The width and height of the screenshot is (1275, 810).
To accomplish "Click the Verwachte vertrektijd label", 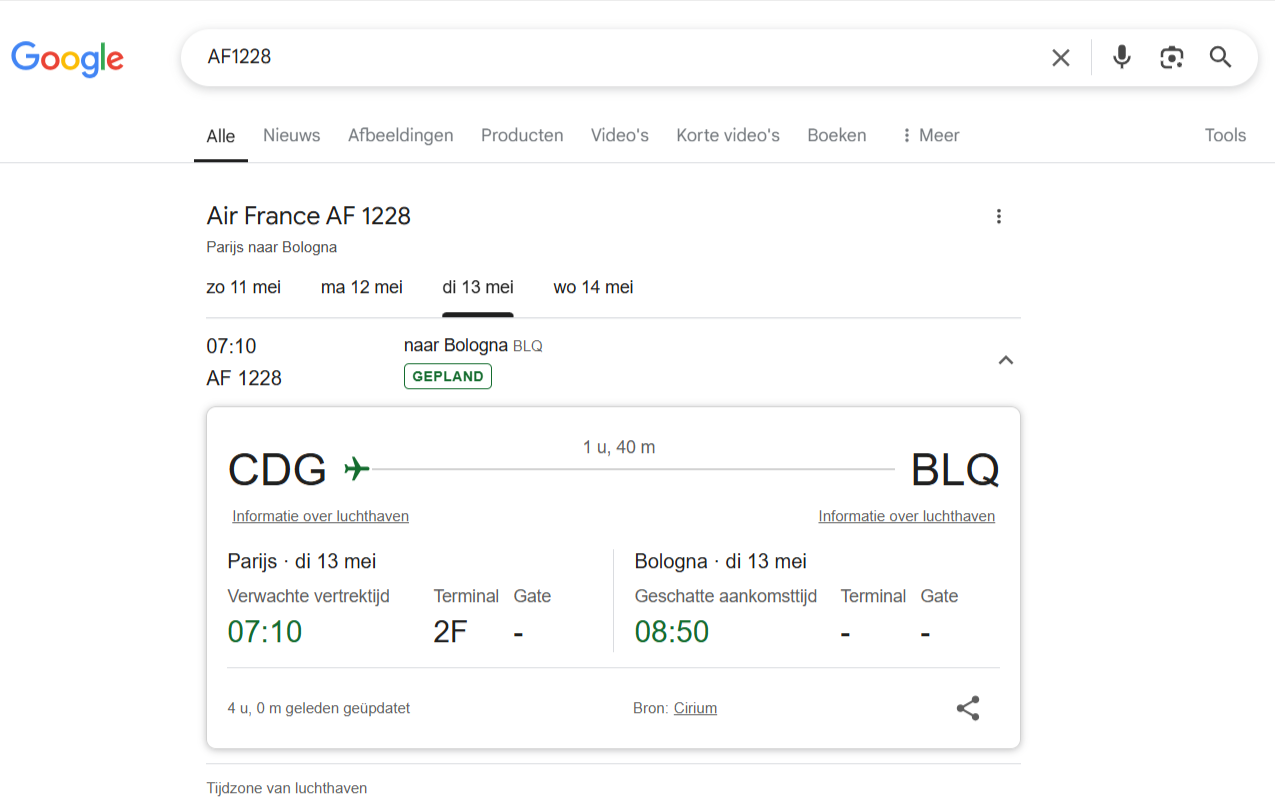I will tap(309, 596).
